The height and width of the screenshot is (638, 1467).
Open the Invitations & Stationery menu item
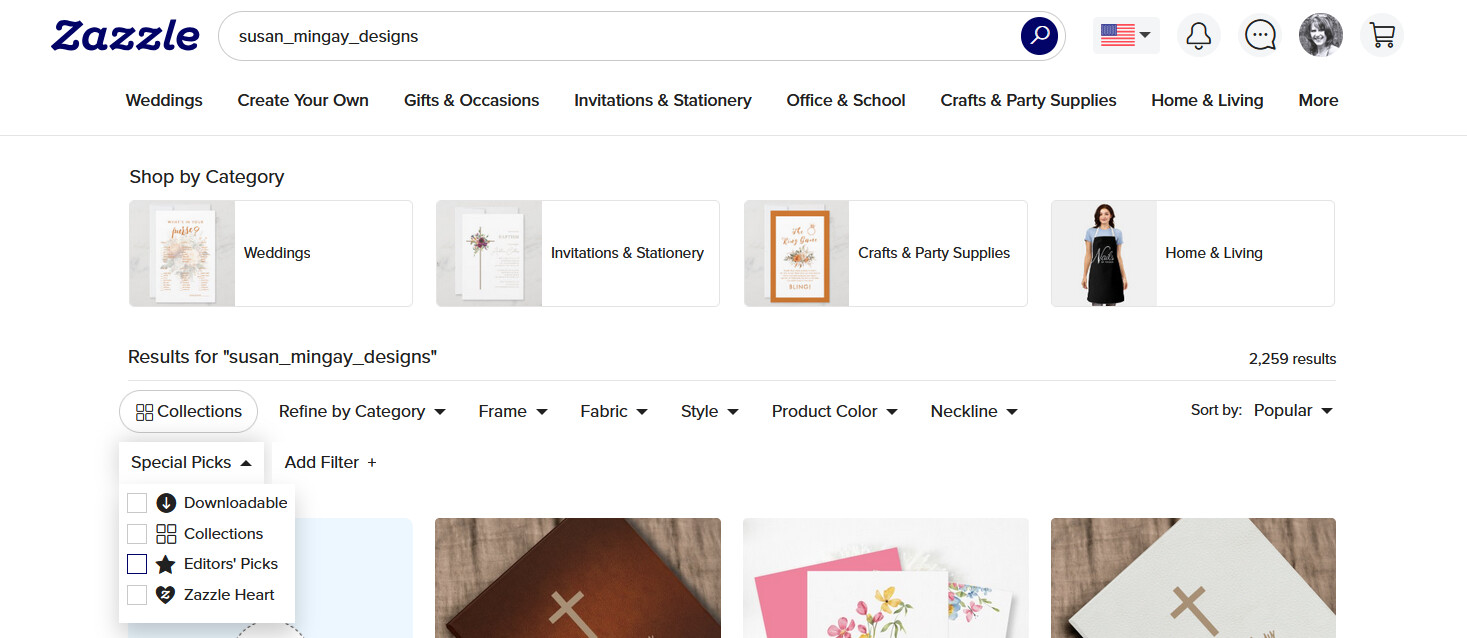pos(663,100)
